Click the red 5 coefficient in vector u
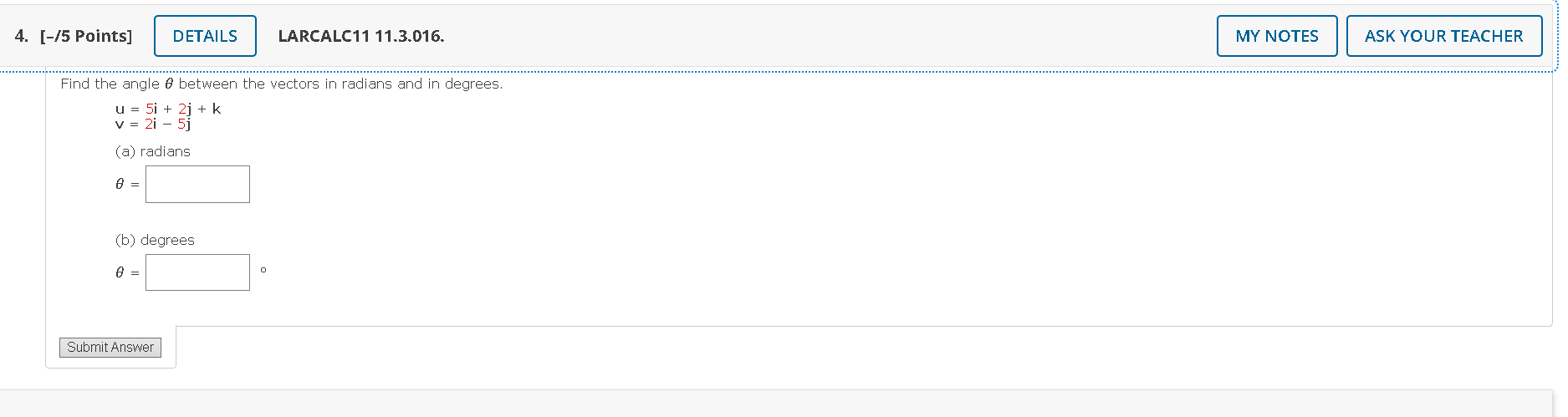 pos(149,109)
